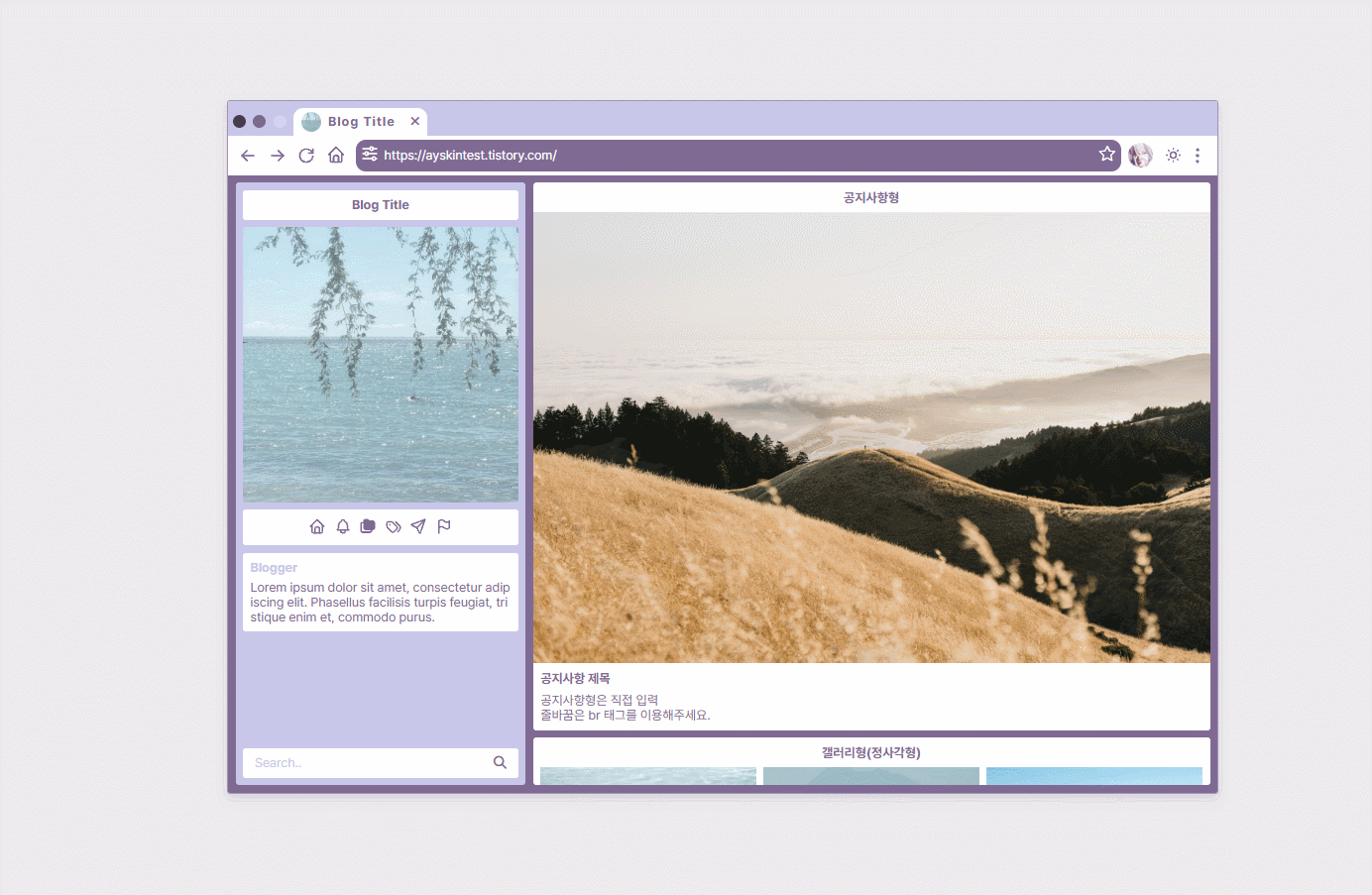Click the Blogger name label
The height and width of the screenshot is (895, 1372).
point(274,568)
